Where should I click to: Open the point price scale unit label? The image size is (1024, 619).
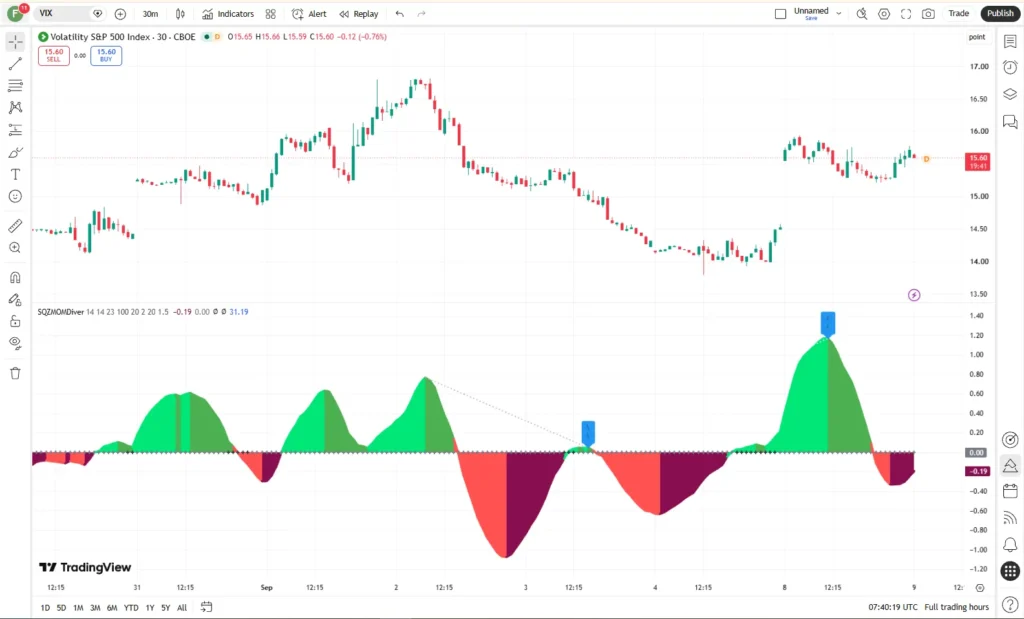(x=977, y=37)
